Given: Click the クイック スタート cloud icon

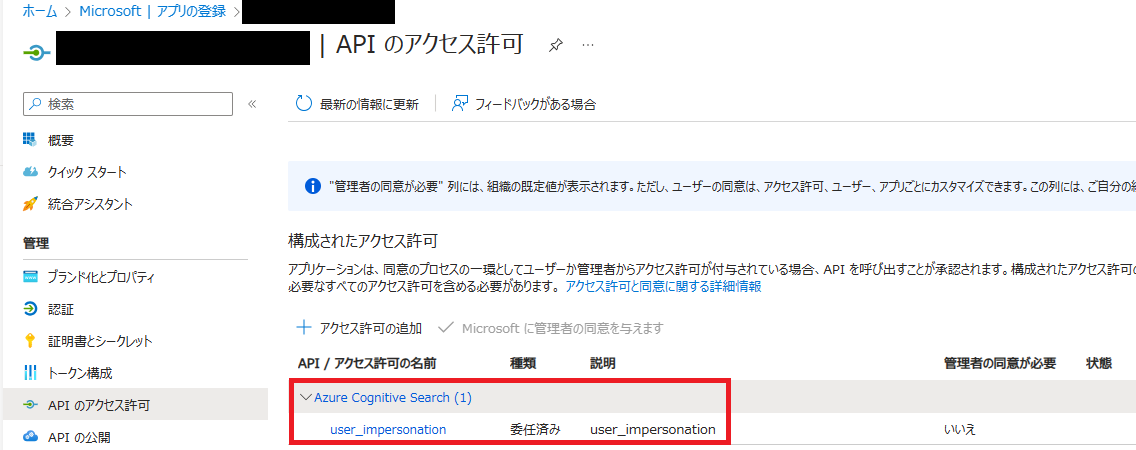Looking at the screenshot, I should click(30, 172).
